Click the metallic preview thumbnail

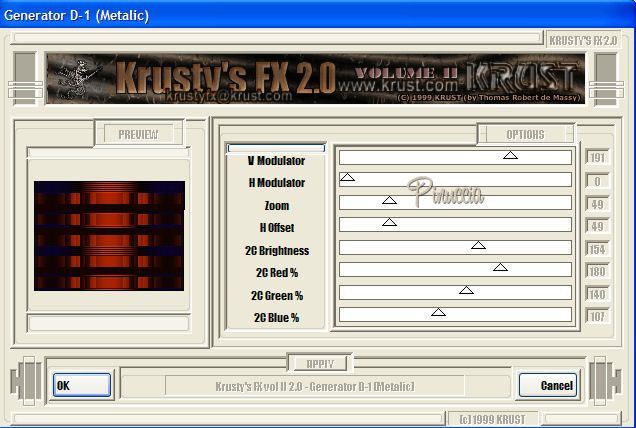(x=109, y=236)
